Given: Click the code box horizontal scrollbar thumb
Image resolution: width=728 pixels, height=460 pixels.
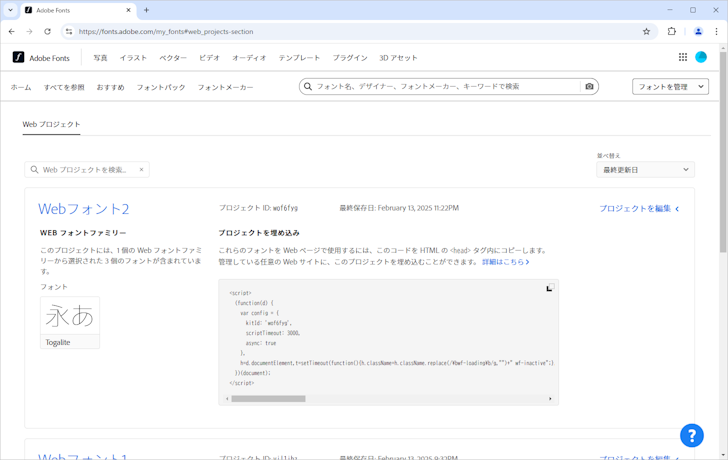Looking at the screenshot, I should point(268,399).
